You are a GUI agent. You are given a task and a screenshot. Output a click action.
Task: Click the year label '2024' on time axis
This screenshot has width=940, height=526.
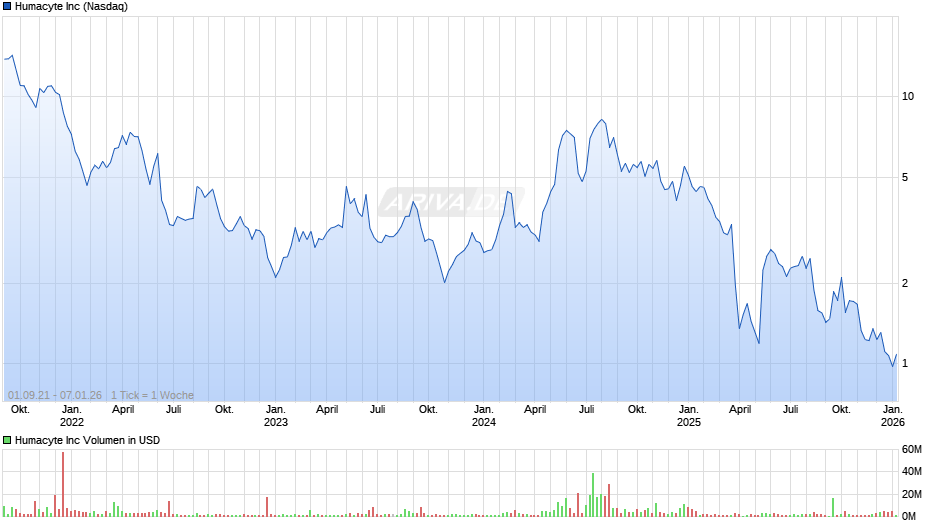coord(484,422)
